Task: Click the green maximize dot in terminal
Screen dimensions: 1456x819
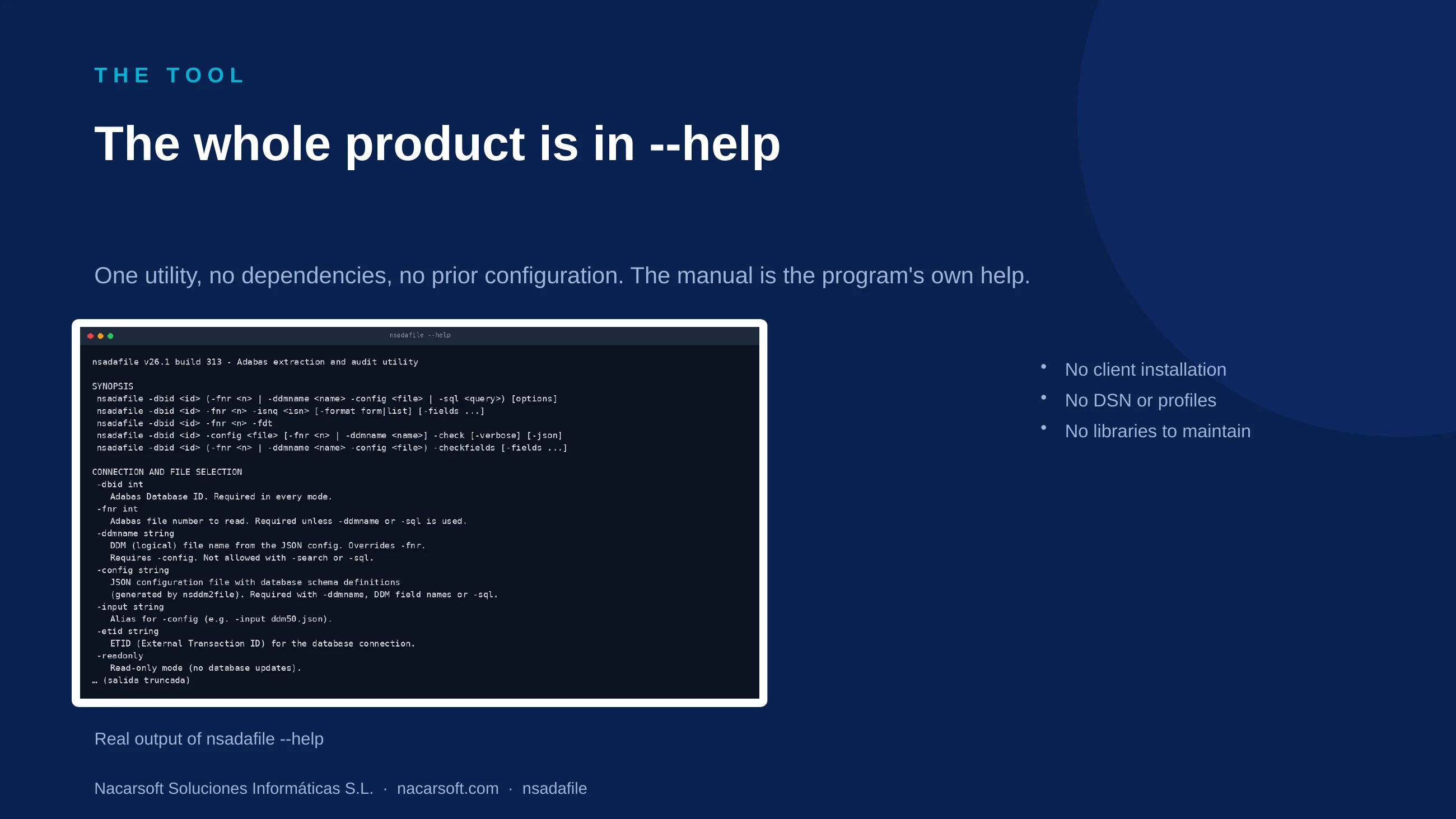Action: 111,336
